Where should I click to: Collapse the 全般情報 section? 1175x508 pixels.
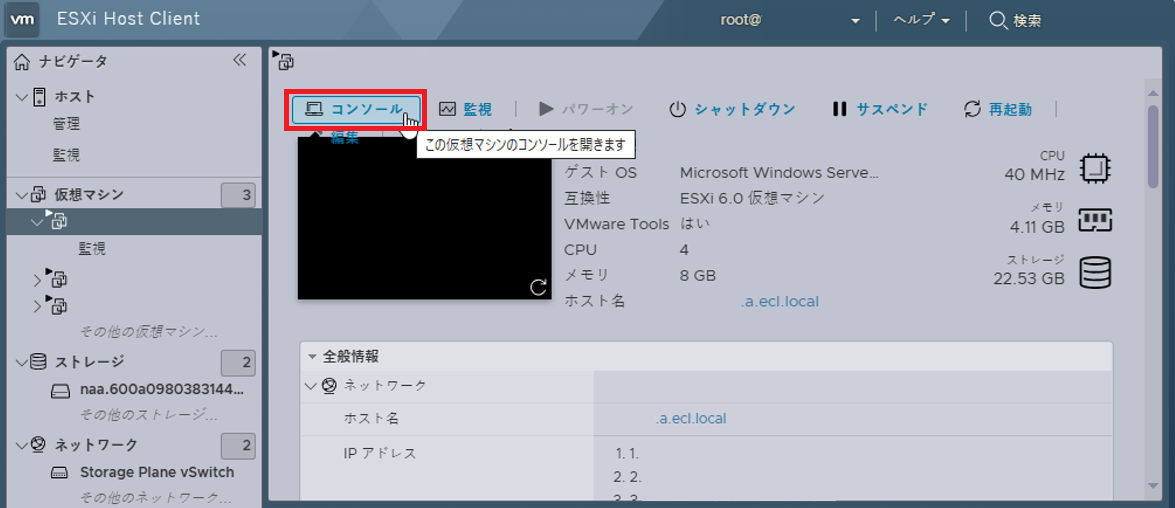pos(312,357)
